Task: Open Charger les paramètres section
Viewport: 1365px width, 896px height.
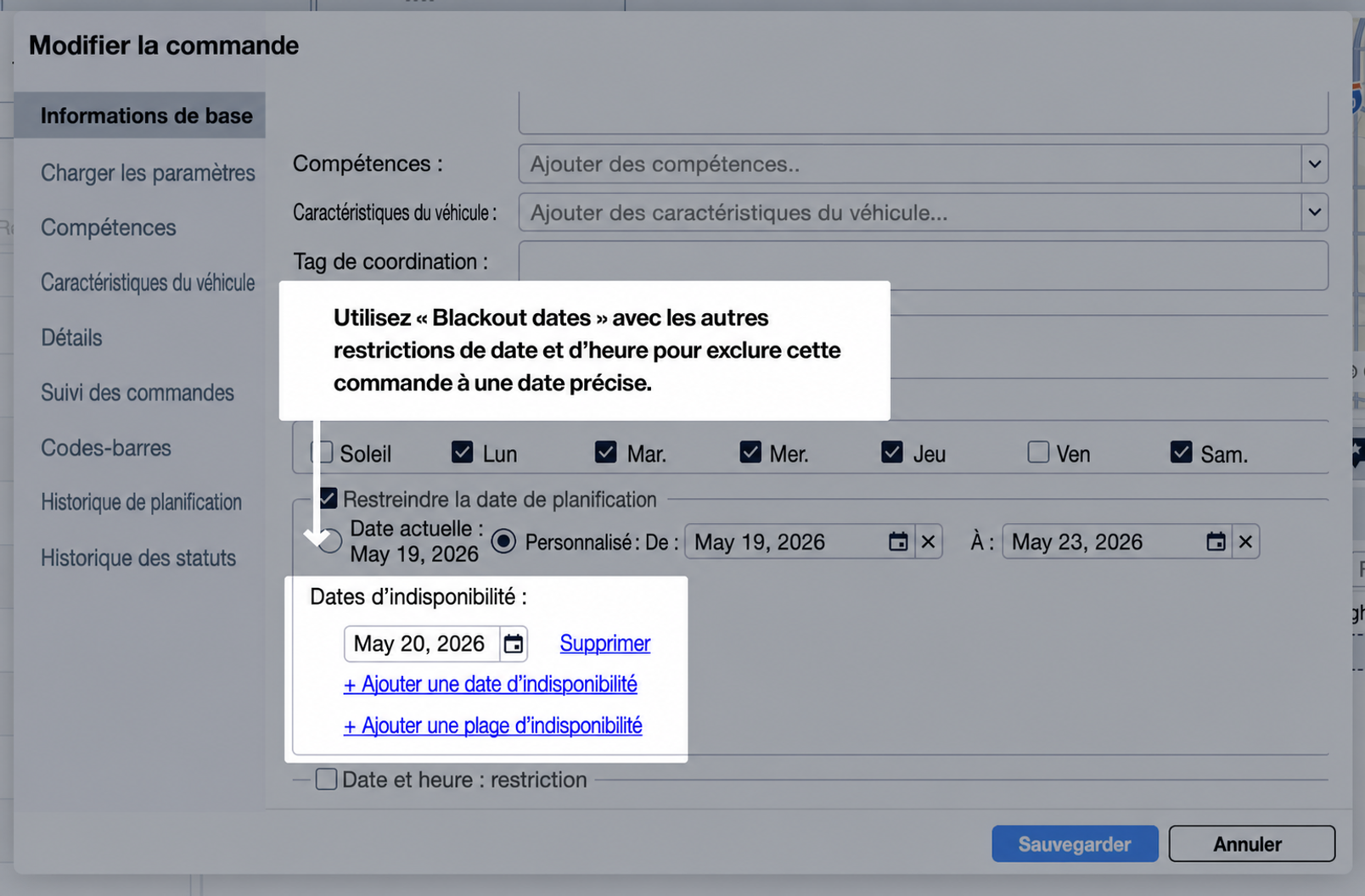Action: click(x=148, y=173)
